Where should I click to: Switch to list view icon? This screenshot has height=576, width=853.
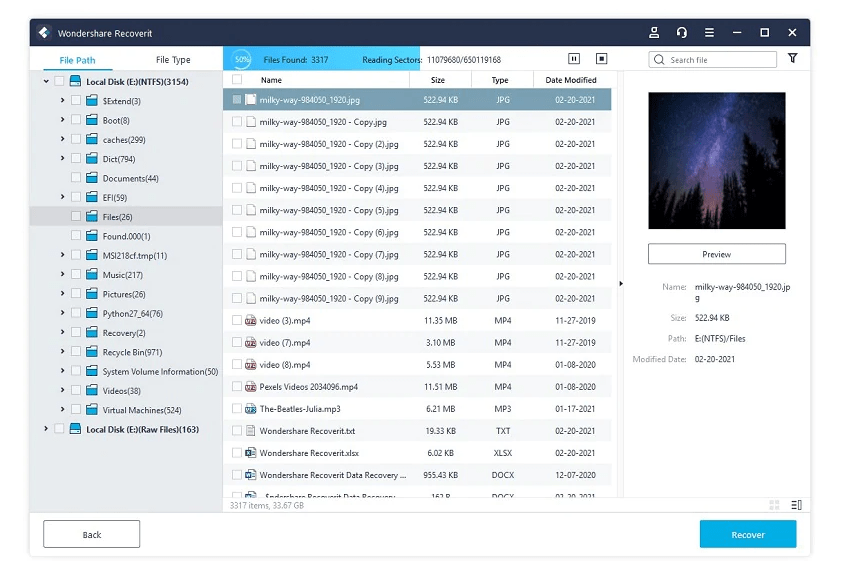pos(796,505)
